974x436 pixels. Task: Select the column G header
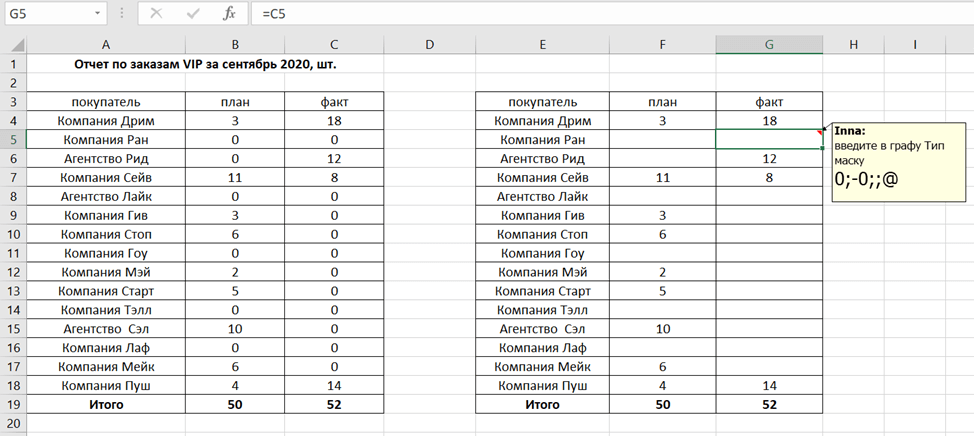click(769, 44)
